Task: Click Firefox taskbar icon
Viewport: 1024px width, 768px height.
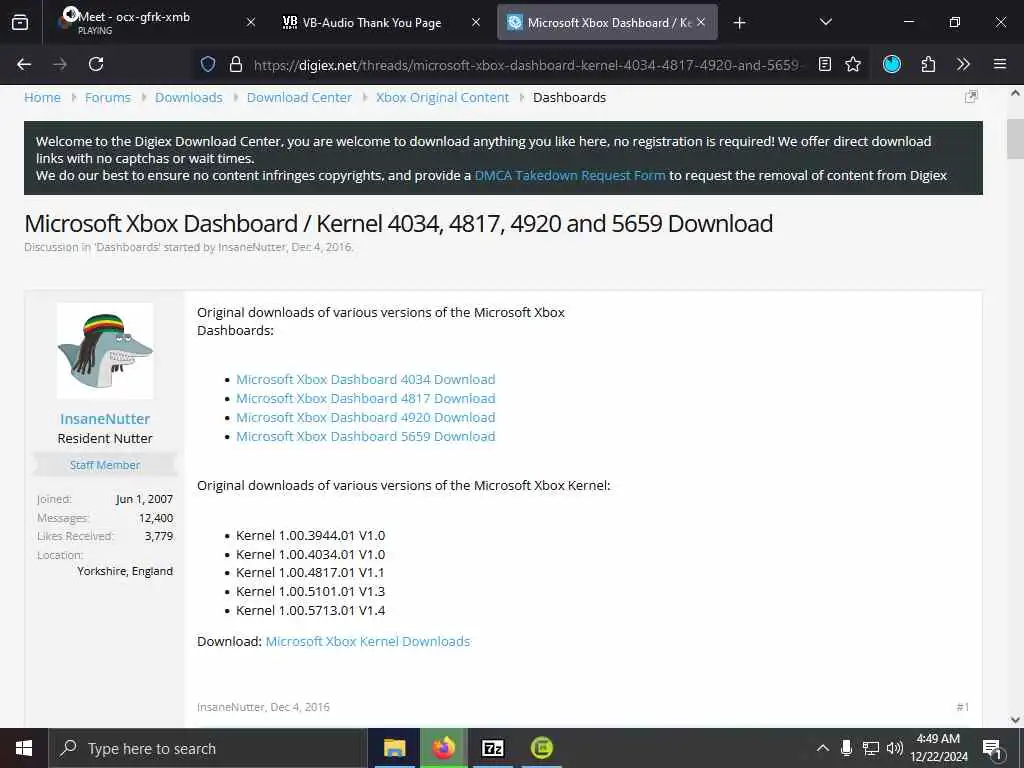Action: (x=443, y=748)
